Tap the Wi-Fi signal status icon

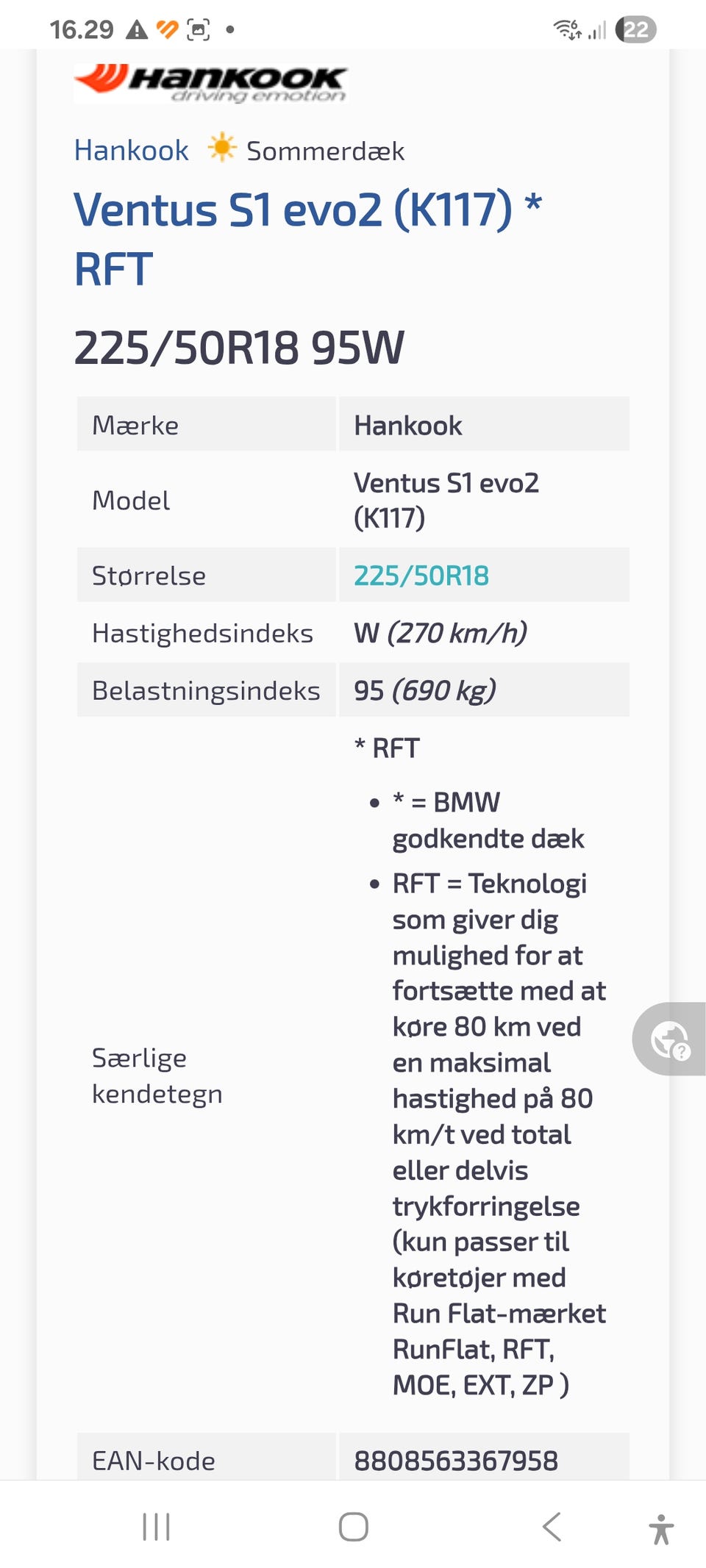[567, 29]
